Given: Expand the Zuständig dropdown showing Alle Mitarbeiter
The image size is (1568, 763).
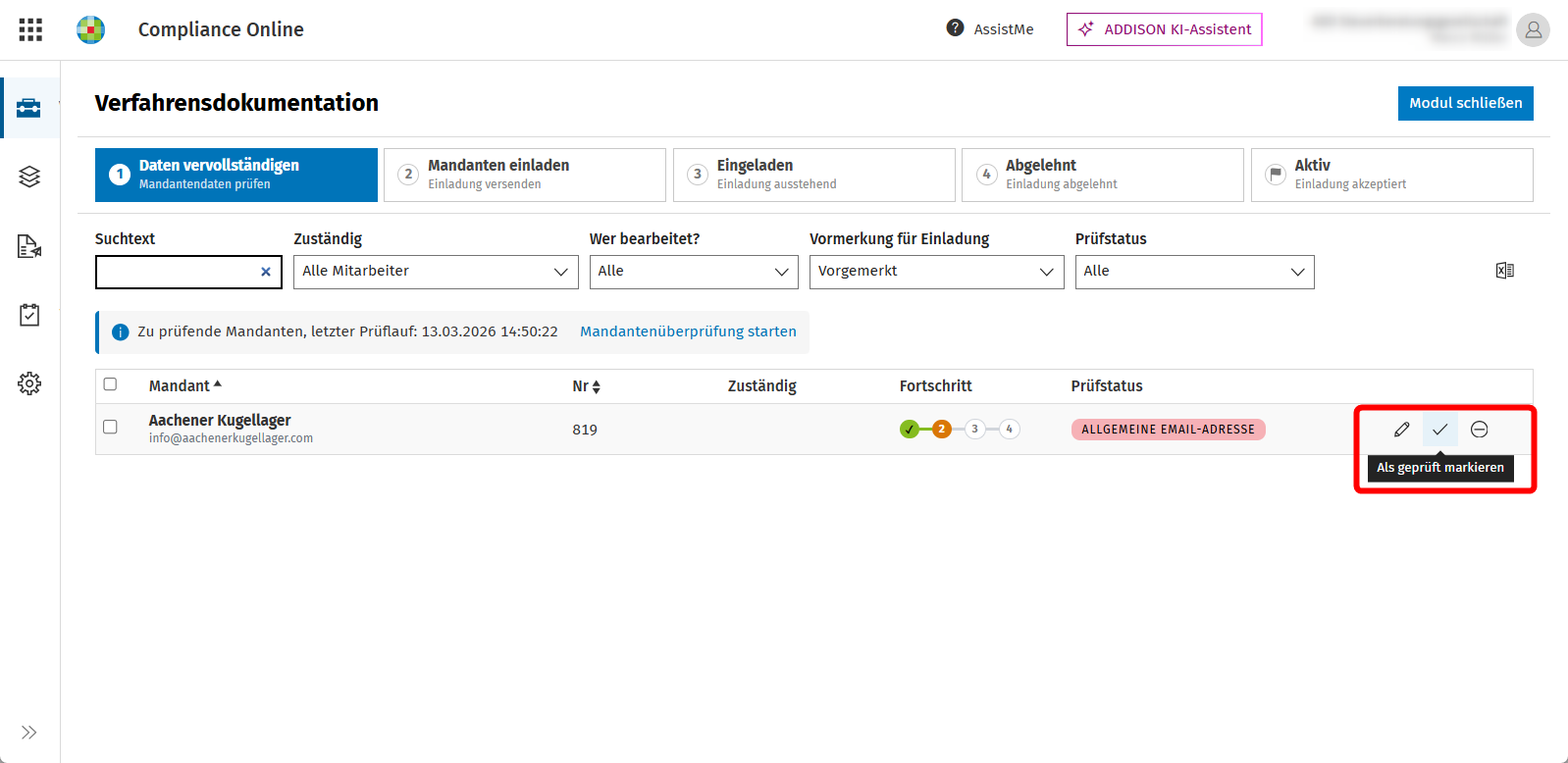Looking at the screenshot, I should pos(436,272).
